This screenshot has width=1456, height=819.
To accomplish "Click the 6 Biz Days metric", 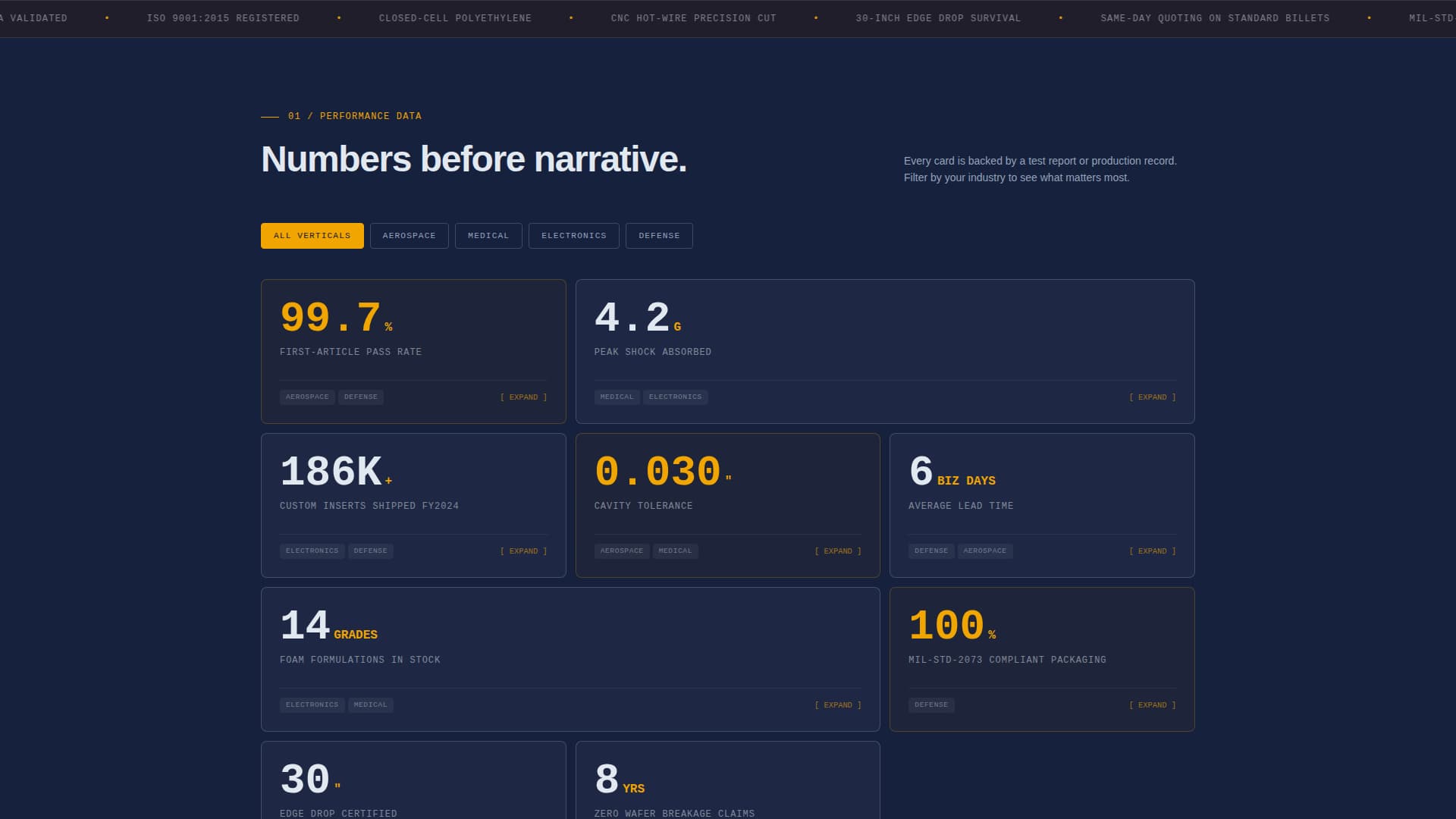I will click(952, 472).
